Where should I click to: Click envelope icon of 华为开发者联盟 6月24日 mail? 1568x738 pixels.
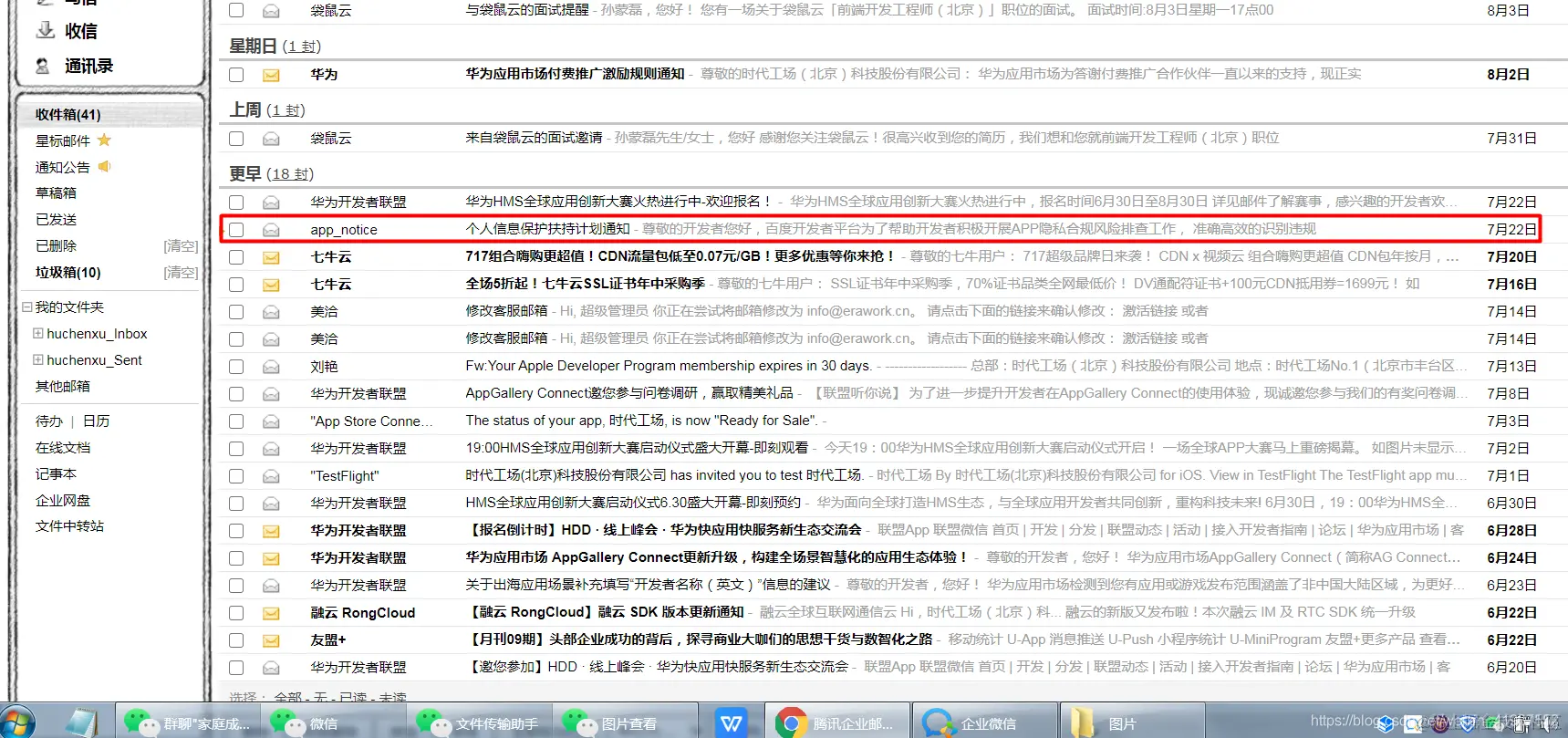pos(271,558)
